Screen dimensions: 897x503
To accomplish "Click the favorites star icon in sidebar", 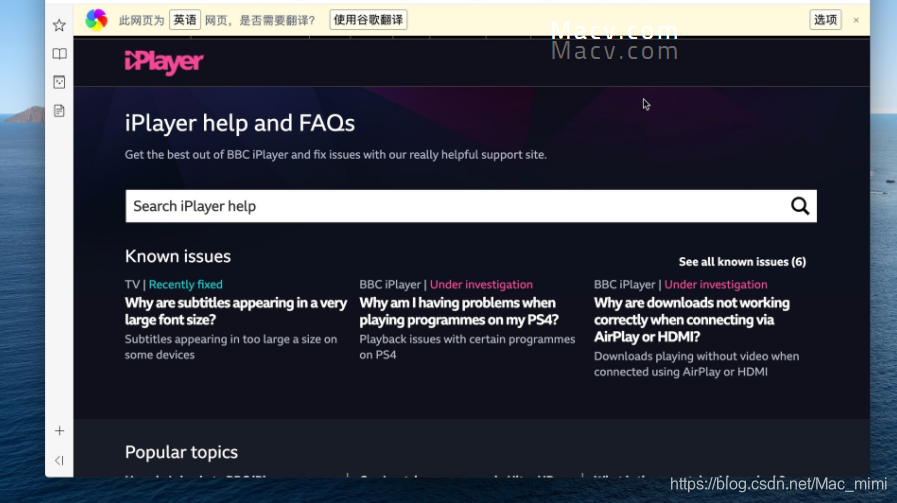I will pos(59,25).
